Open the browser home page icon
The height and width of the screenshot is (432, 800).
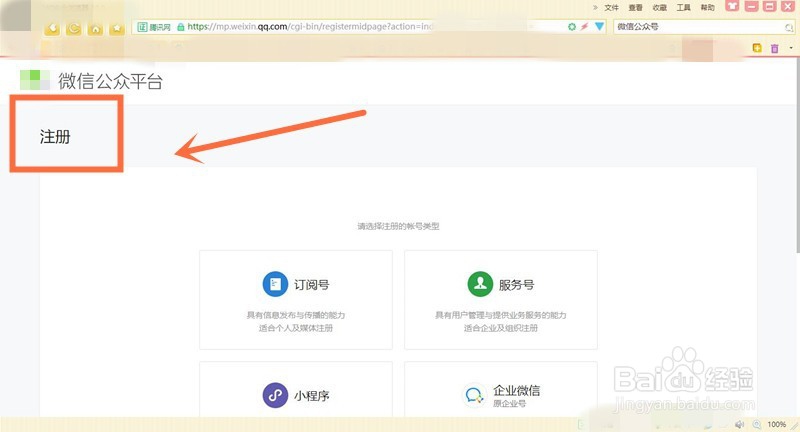(x=95, y=29)
